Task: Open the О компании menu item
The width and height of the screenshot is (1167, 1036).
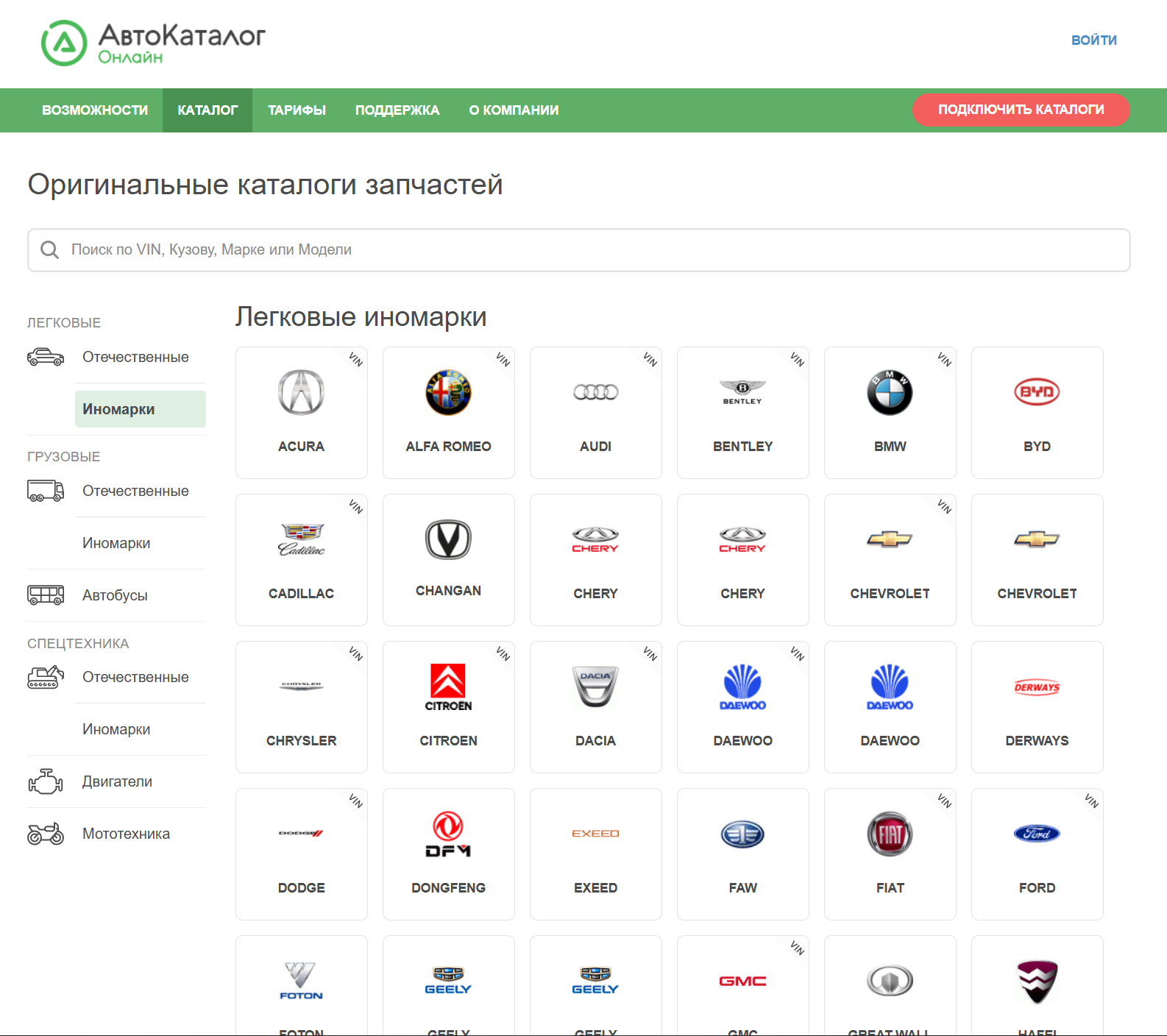Action: click(514, 110)
